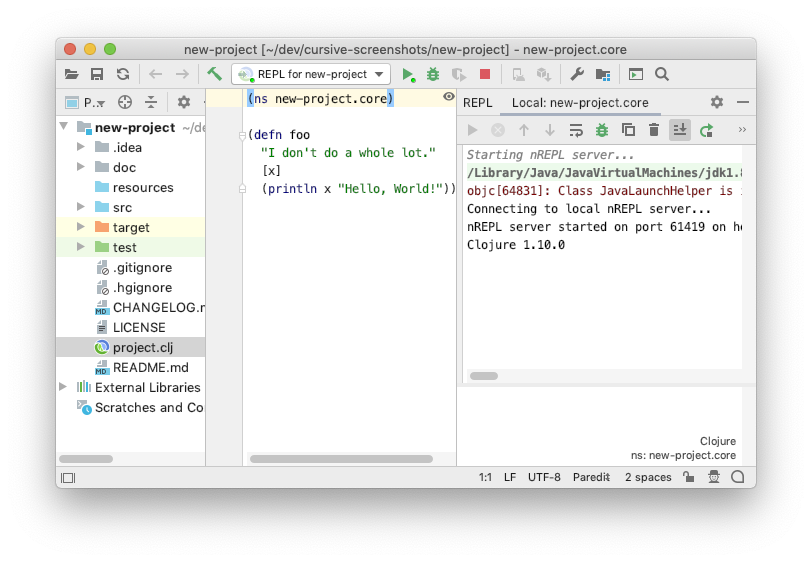The height and width of the screenshot is (562, 812).
Task: Open cursor position 1:1 in status bar
Action: pos(485,477)
